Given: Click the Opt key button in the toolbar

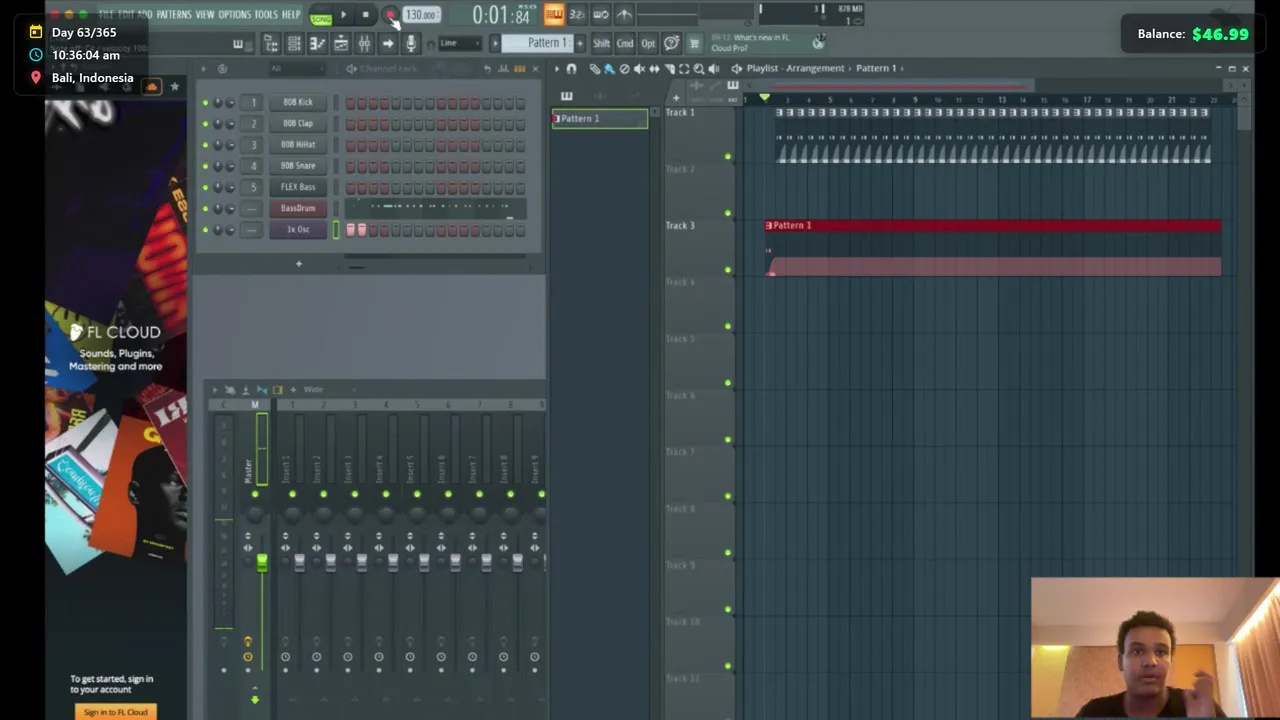Looking at the screenshot, I should (648, 43).
